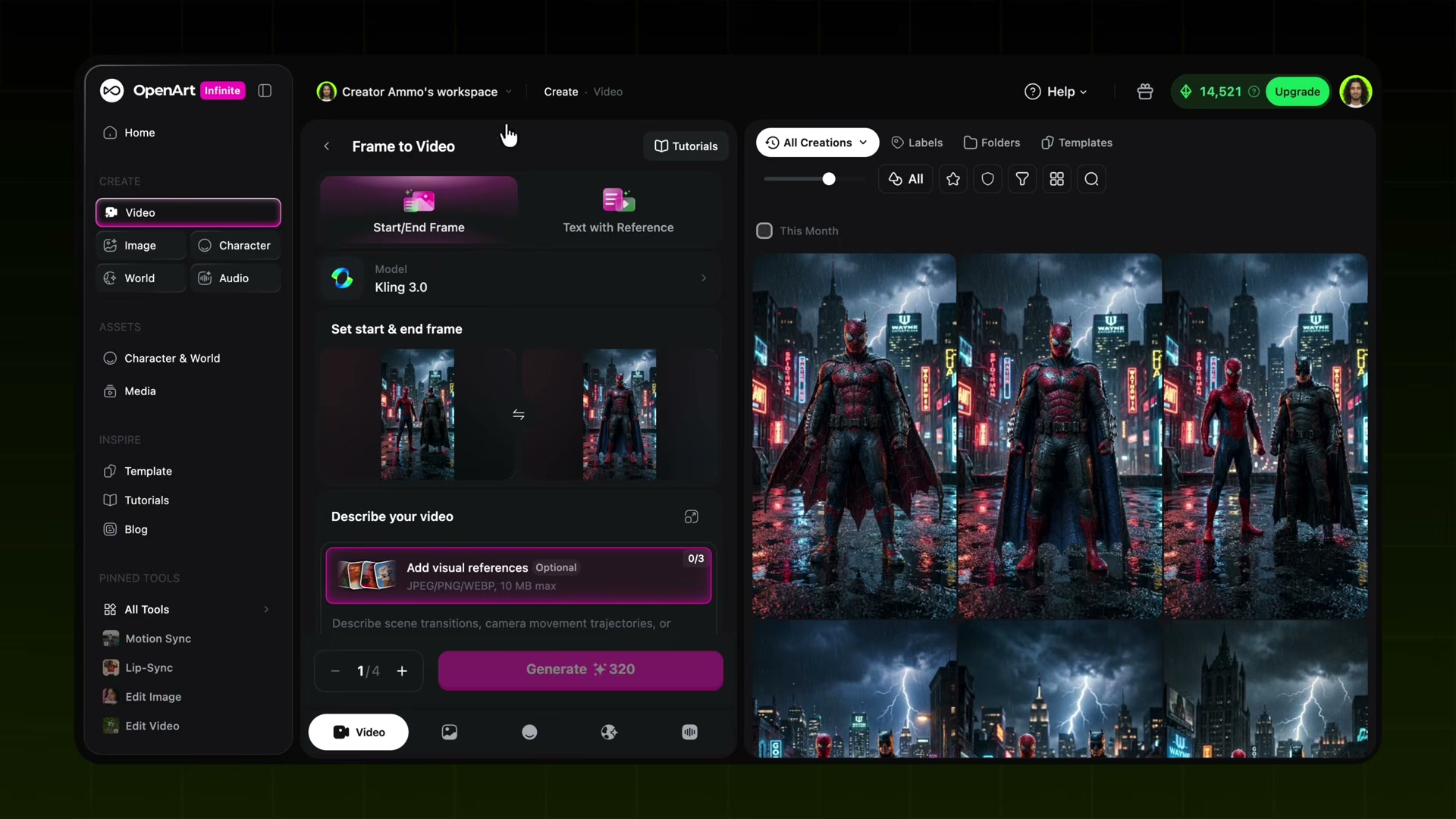
Task: Open the gift rewards icon
Action: [x=1145, y=92]
